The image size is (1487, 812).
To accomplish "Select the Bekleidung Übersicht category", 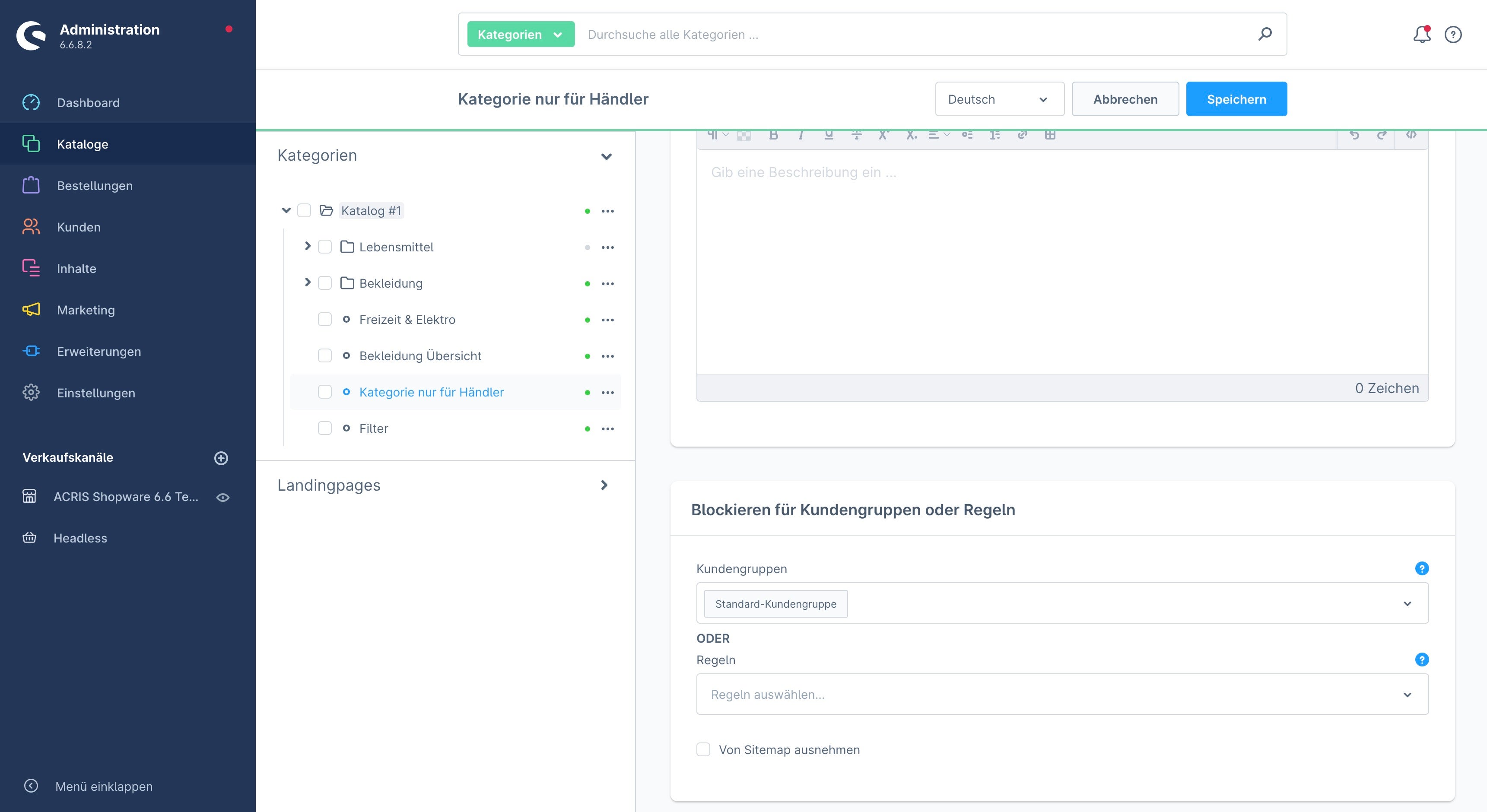I will pos(420,356).
